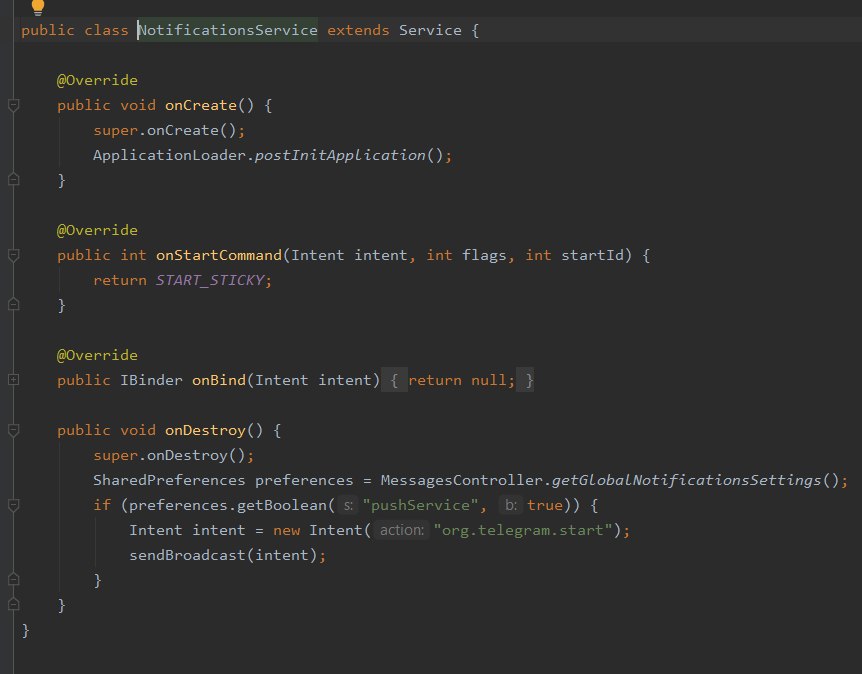Click the startId parameter
The width and height of the screenshot is (862, 674).
593,255
